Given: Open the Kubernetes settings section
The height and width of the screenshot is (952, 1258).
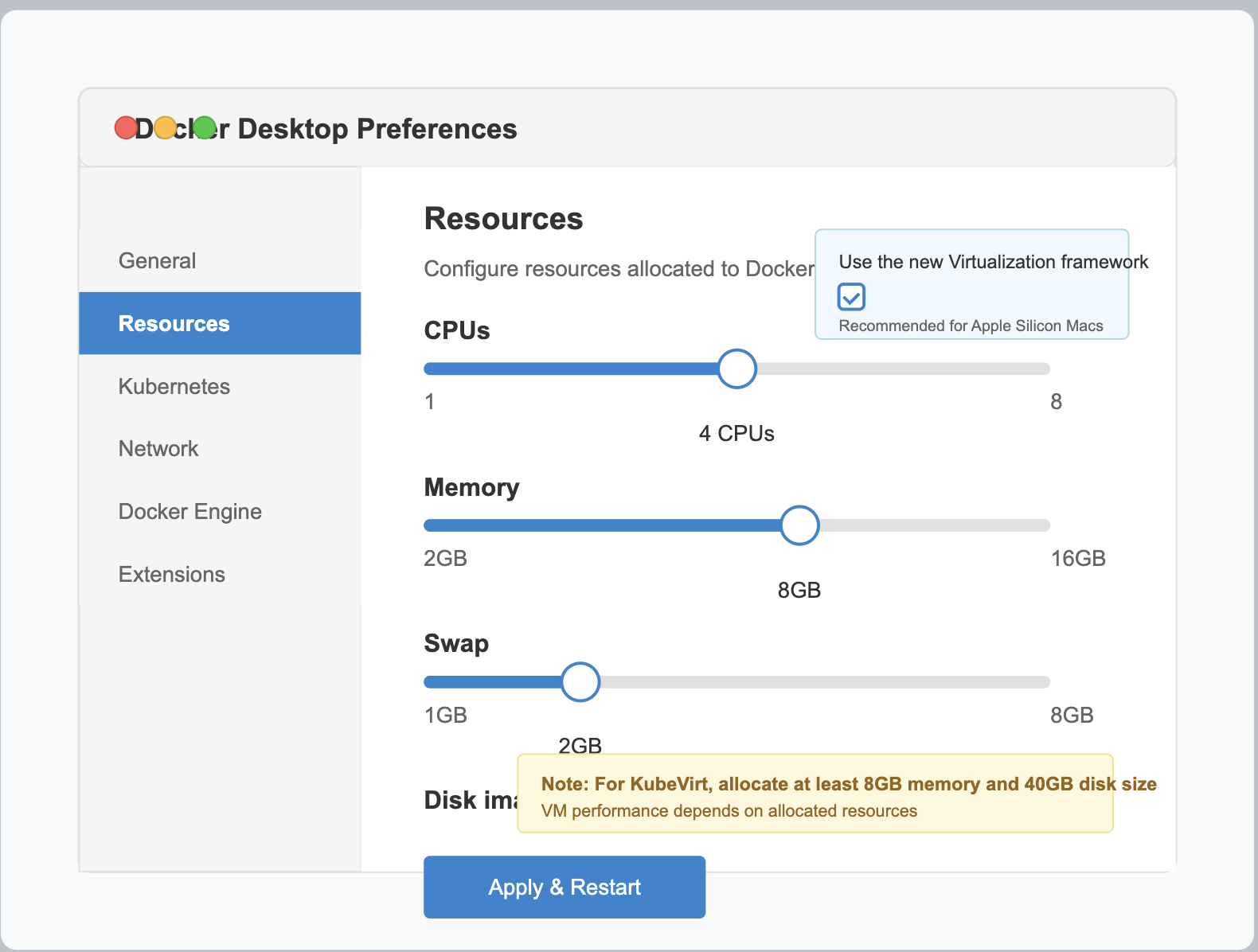Looking at the screenshot, I should pos(220,386).
